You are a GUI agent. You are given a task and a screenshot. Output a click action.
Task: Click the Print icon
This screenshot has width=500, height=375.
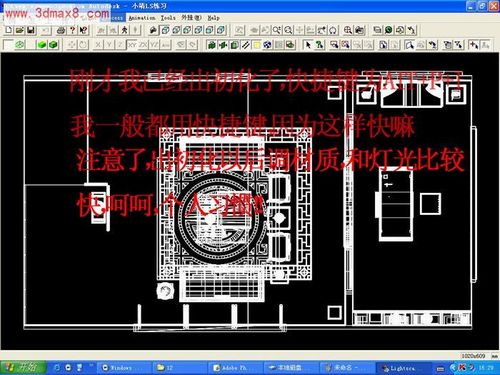[61, 30]
